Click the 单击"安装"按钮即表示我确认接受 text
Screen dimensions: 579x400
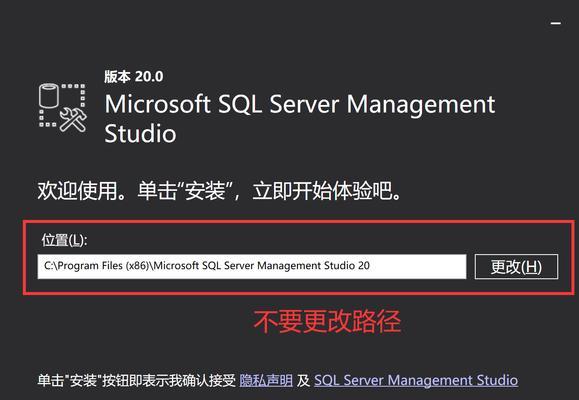137,380
